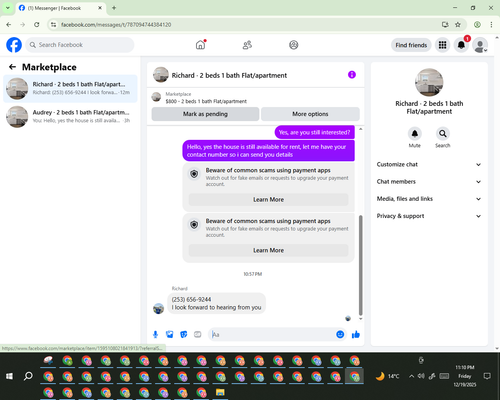Image resolution: width=500 pixels, height=400 pixels.
Task: Expand the Chat members section
Action: [x=429, y=182]
